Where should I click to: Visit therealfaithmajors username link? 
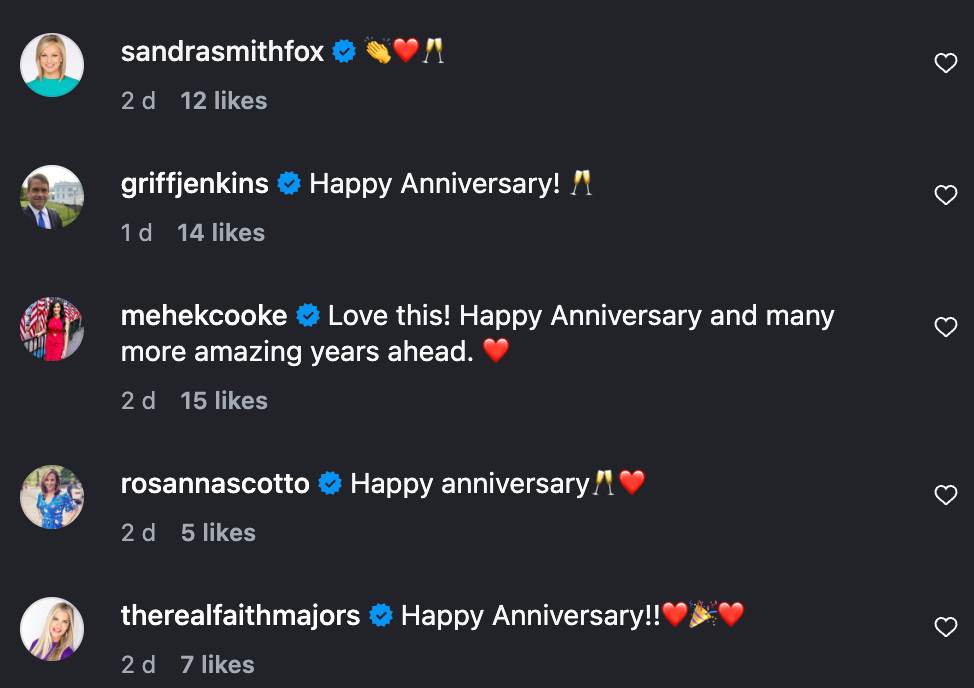[x=240, y=616]
